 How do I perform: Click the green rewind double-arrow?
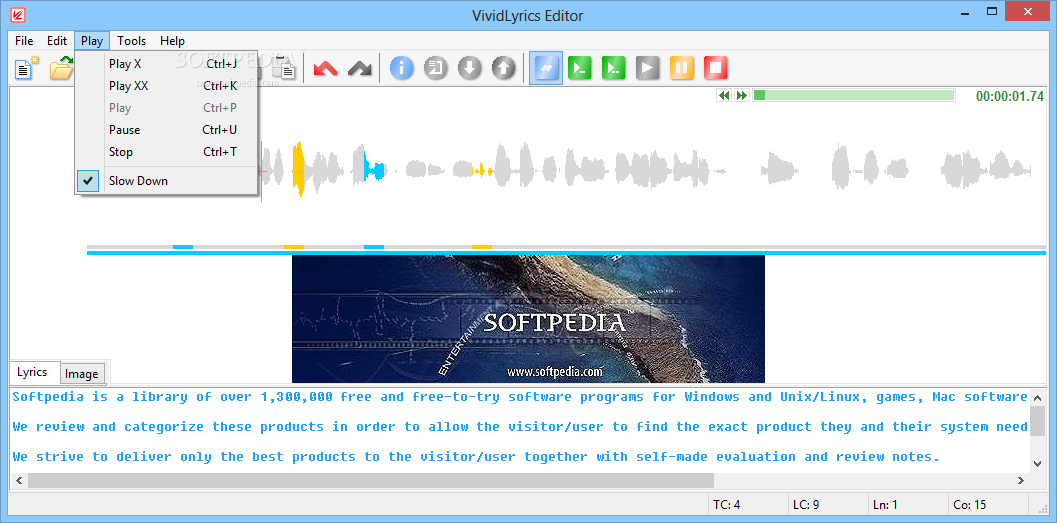pos(724,96)
